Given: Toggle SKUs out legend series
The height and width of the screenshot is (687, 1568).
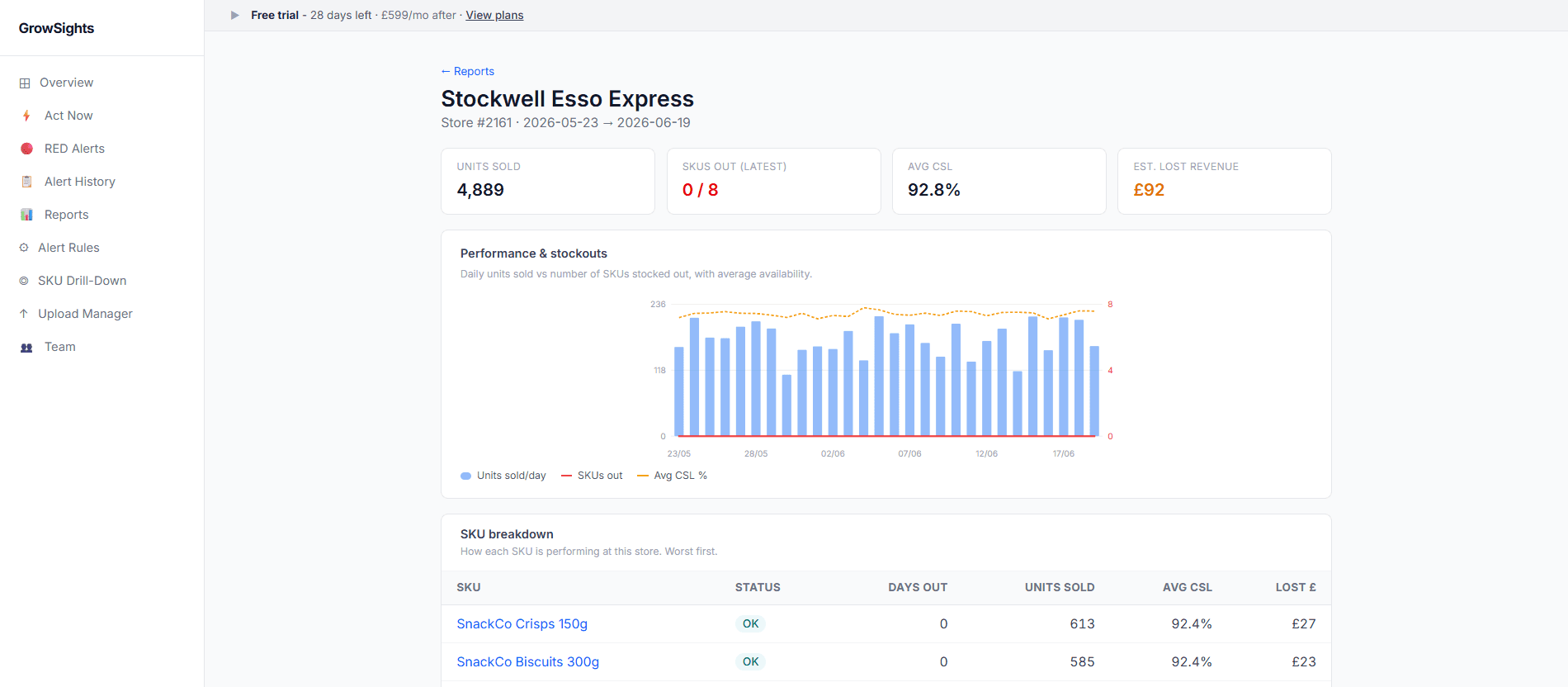Looking at the screenshot, I should 592,476.
